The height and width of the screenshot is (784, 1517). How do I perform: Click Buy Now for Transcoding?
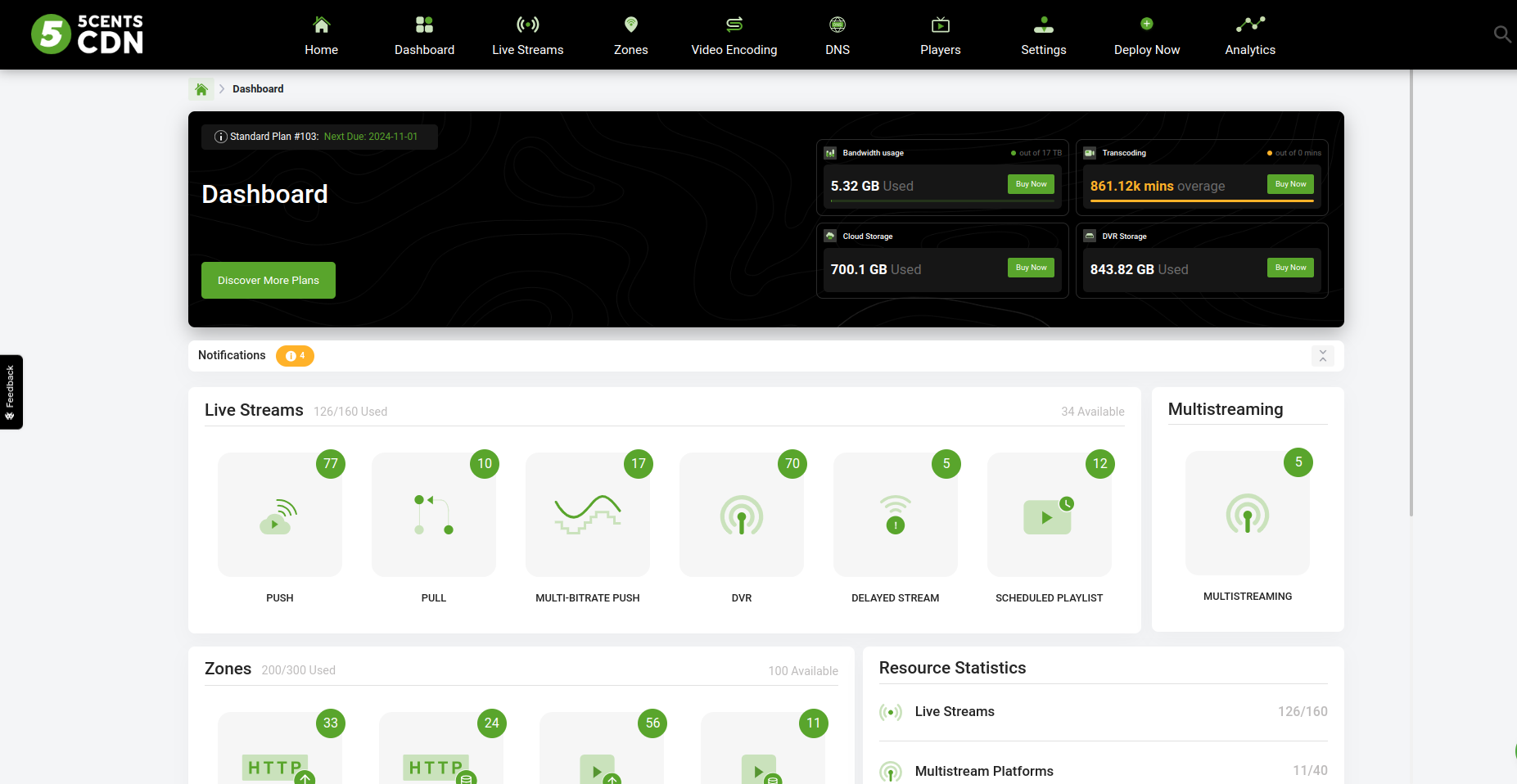click(1290, 184)
